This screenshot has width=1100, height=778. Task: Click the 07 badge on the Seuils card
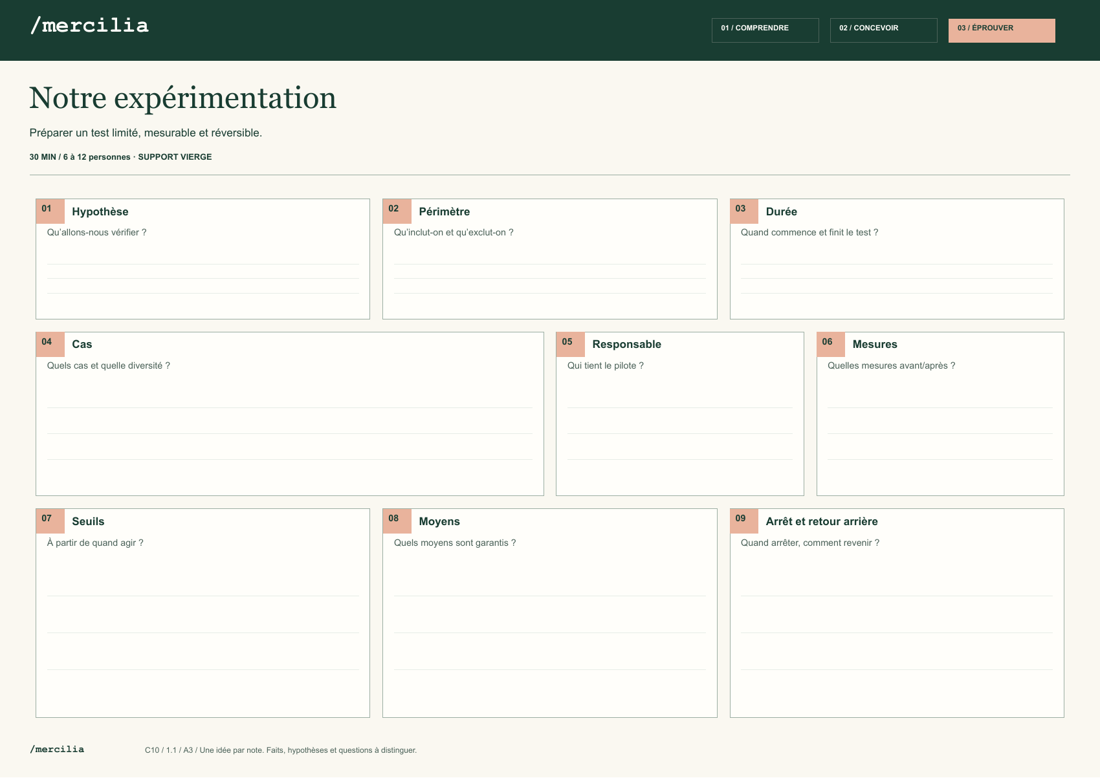pyautogui.click(x=50, y=521)
